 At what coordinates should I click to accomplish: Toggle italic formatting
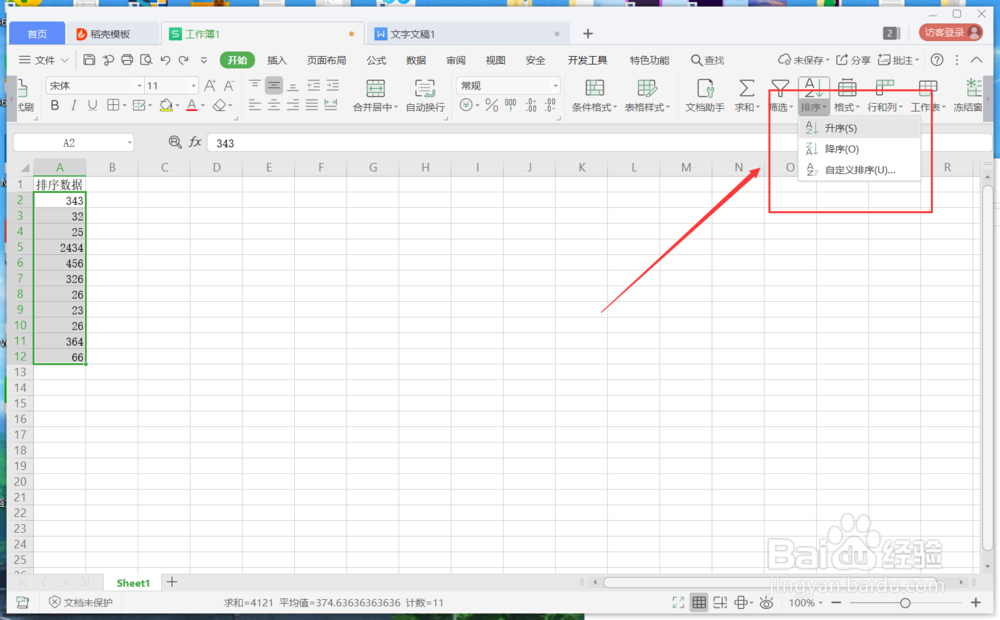pyautogui.click(x=74, y=105)
